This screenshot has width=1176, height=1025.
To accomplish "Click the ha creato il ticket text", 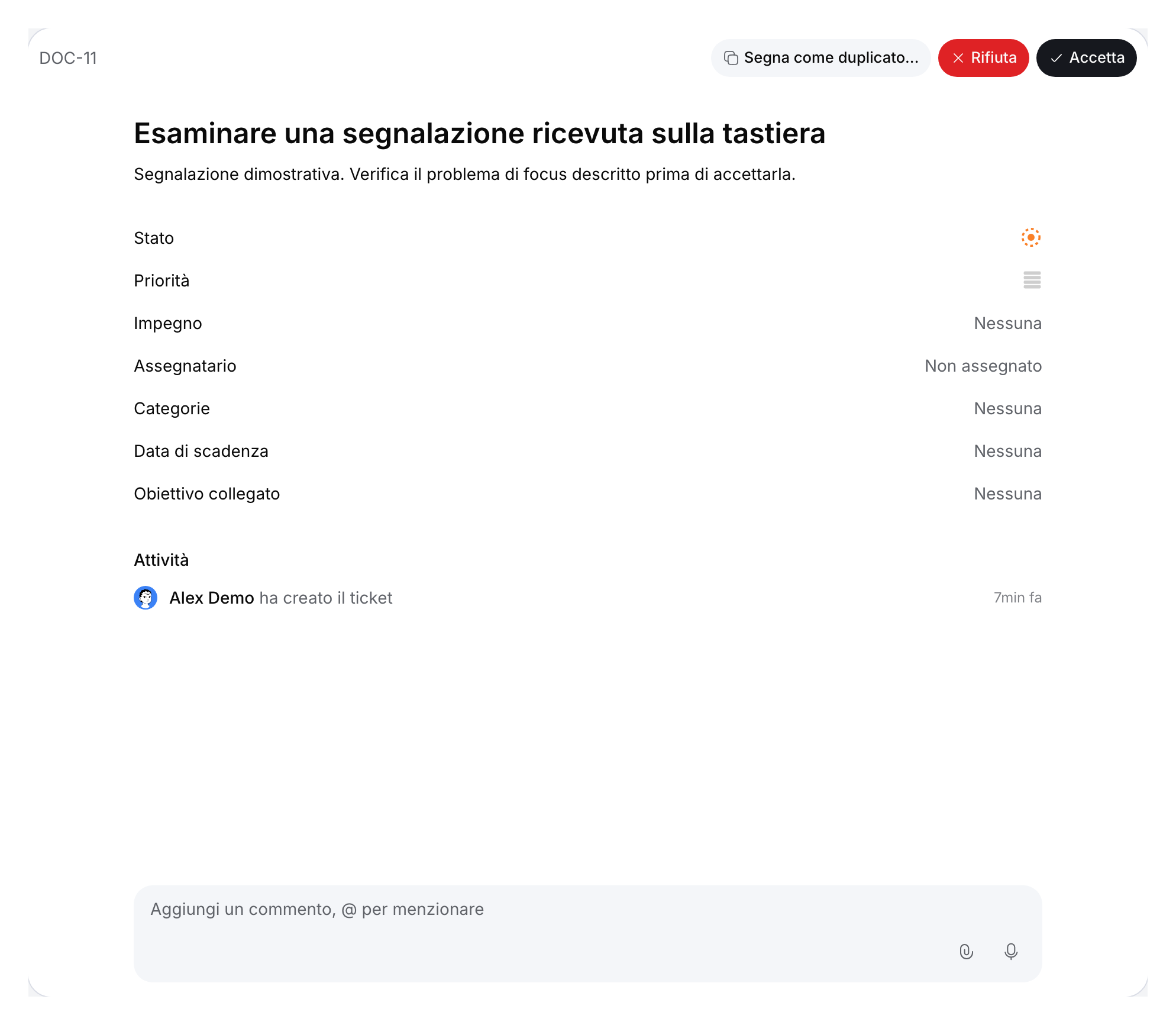I will point(326,598).
